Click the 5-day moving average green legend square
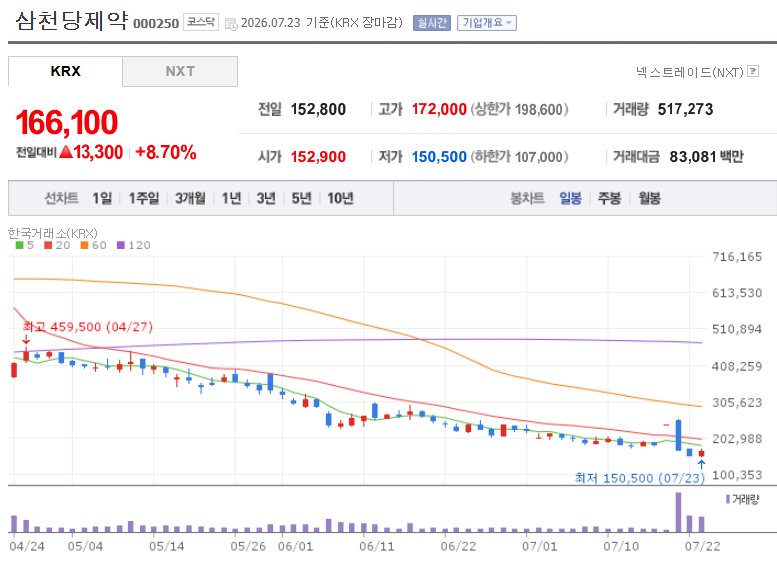The height and width of the screenshot is (567, 777). (x=19, y=245)
